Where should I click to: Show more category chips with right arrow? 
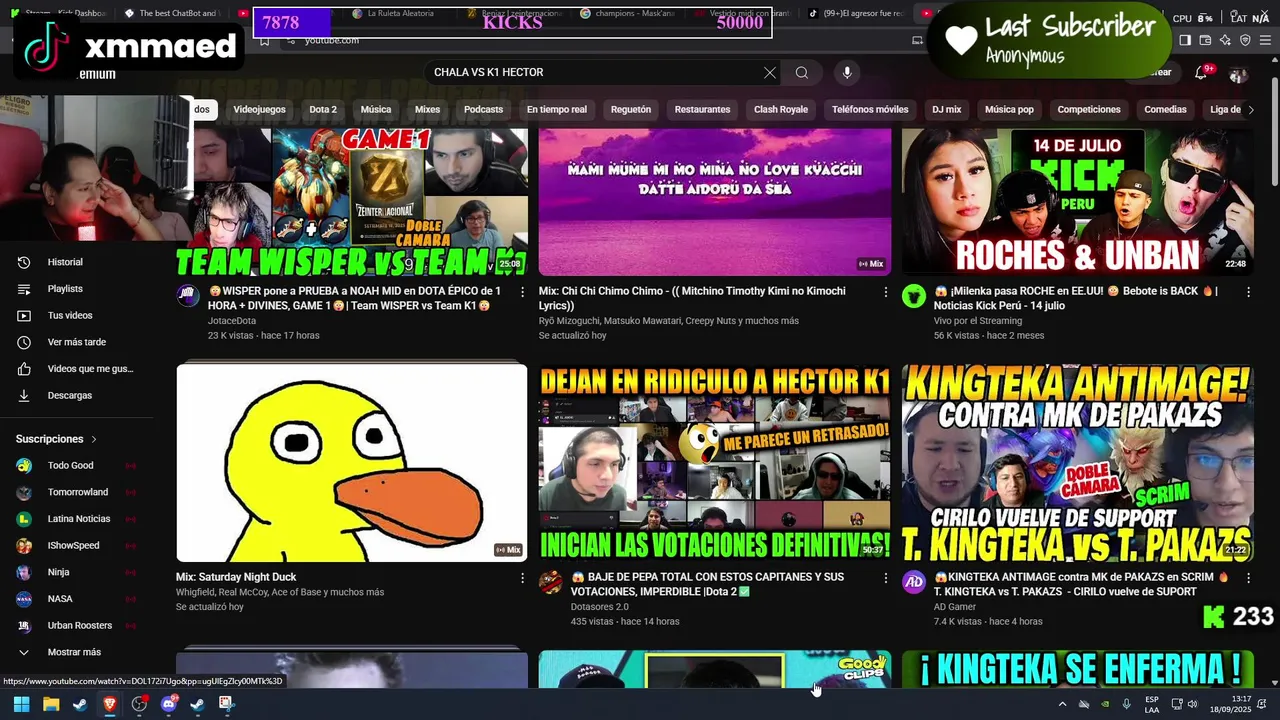(x=1250, y=110)
